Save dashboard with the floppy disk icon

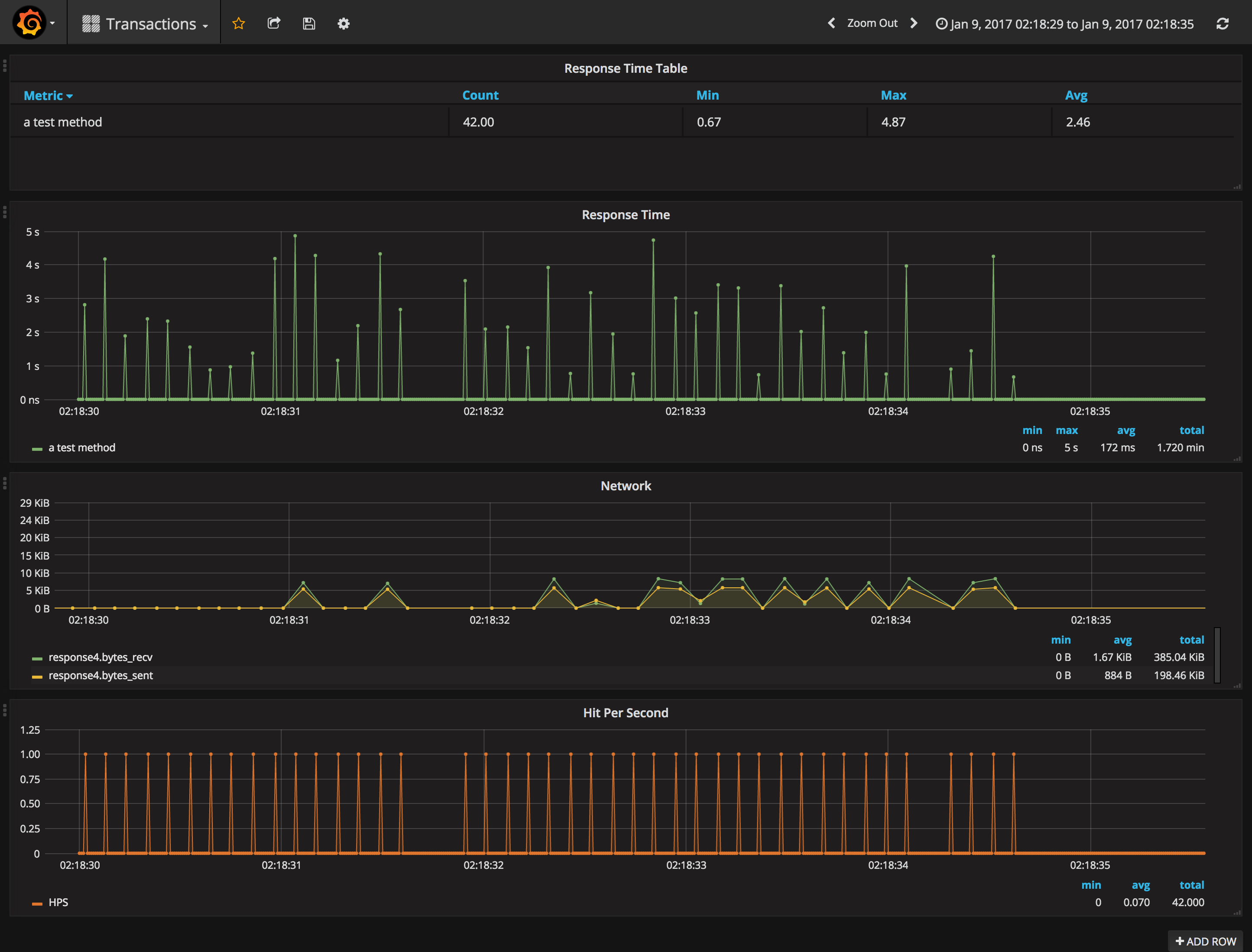click(309, 23)
